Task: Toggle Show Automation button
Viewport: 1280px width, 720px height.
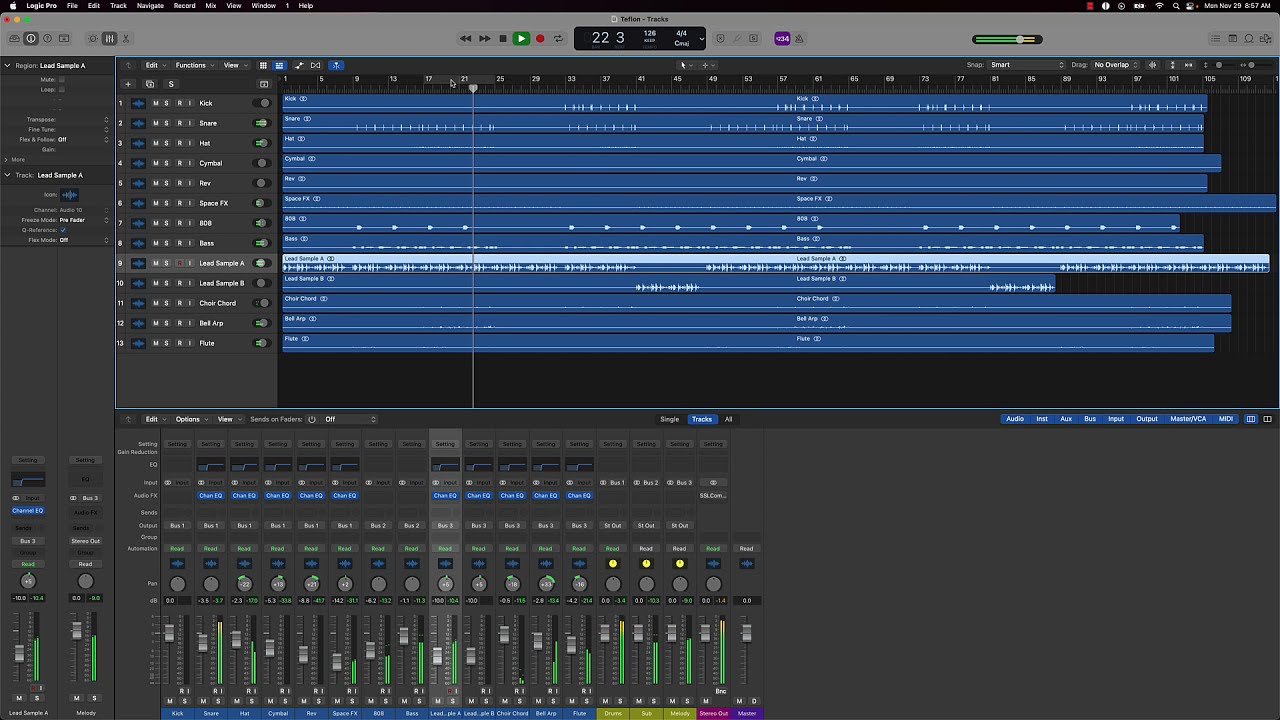Action: [298, 65]
